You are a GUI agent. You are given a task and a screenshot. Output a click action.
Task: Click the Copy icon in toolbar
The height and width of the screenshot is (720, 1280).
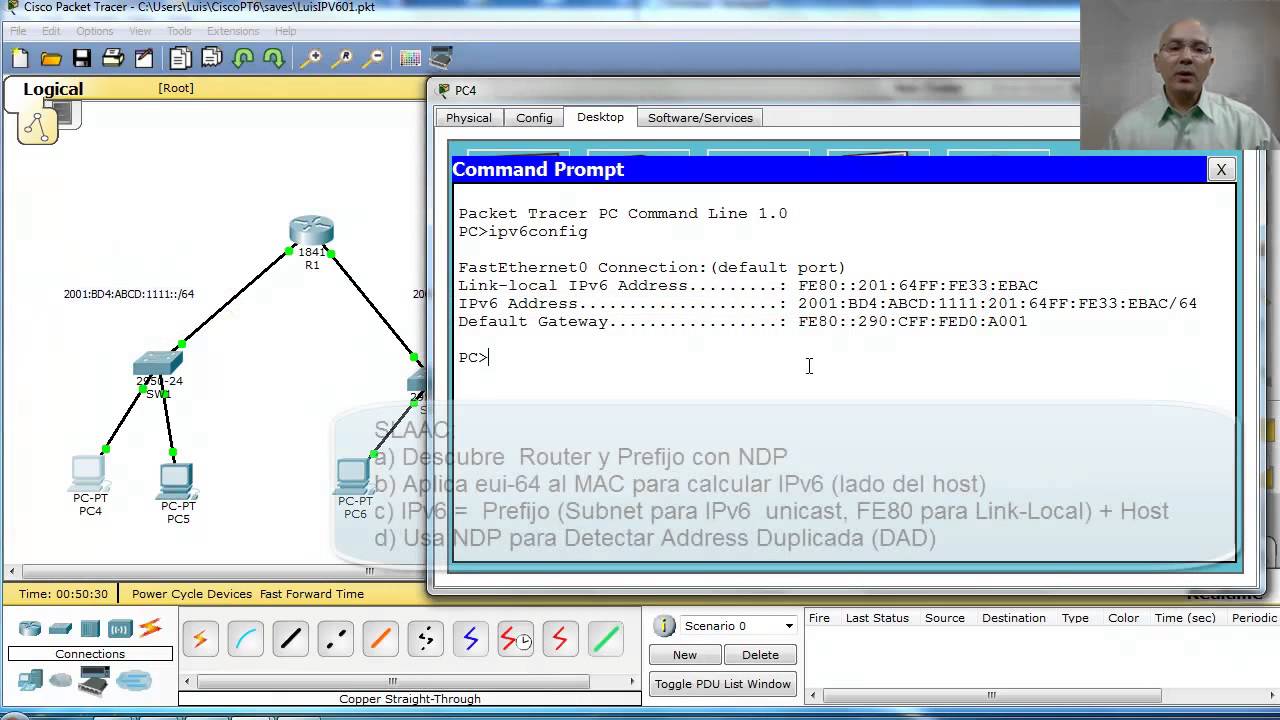tap(181, 59)
